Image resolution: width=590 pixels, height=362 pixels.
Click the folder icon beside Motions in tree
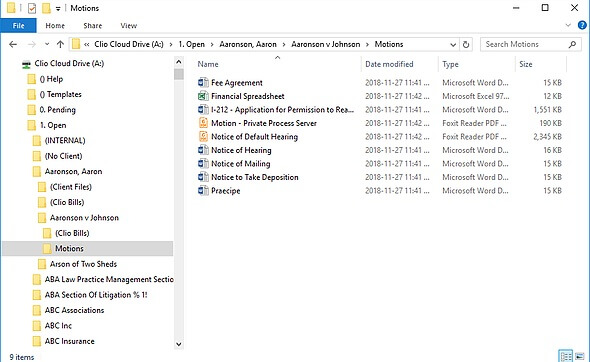point(47,248)
